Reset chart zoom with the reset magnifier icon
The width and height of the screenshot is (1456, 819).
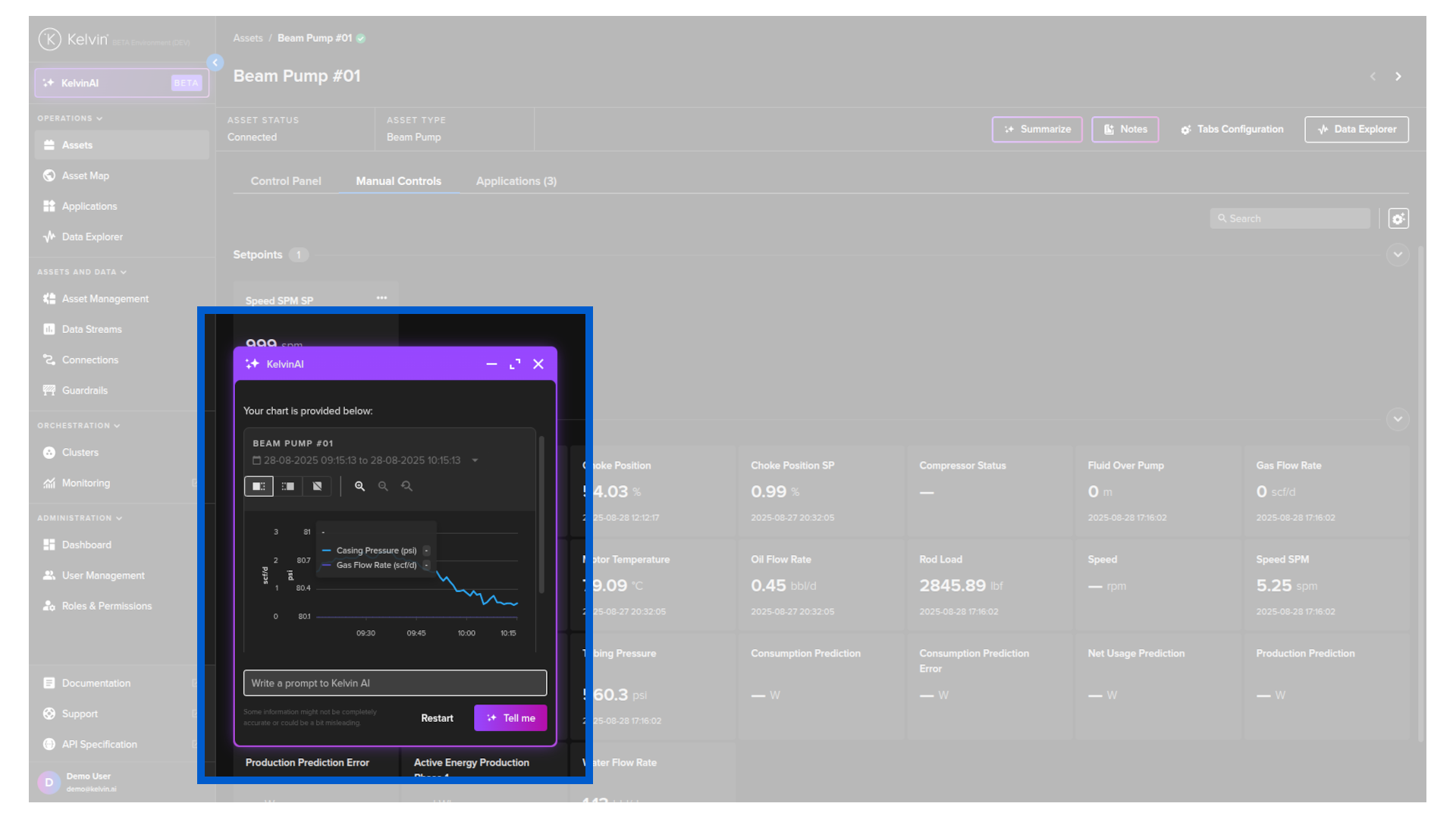tap(407, 486)
